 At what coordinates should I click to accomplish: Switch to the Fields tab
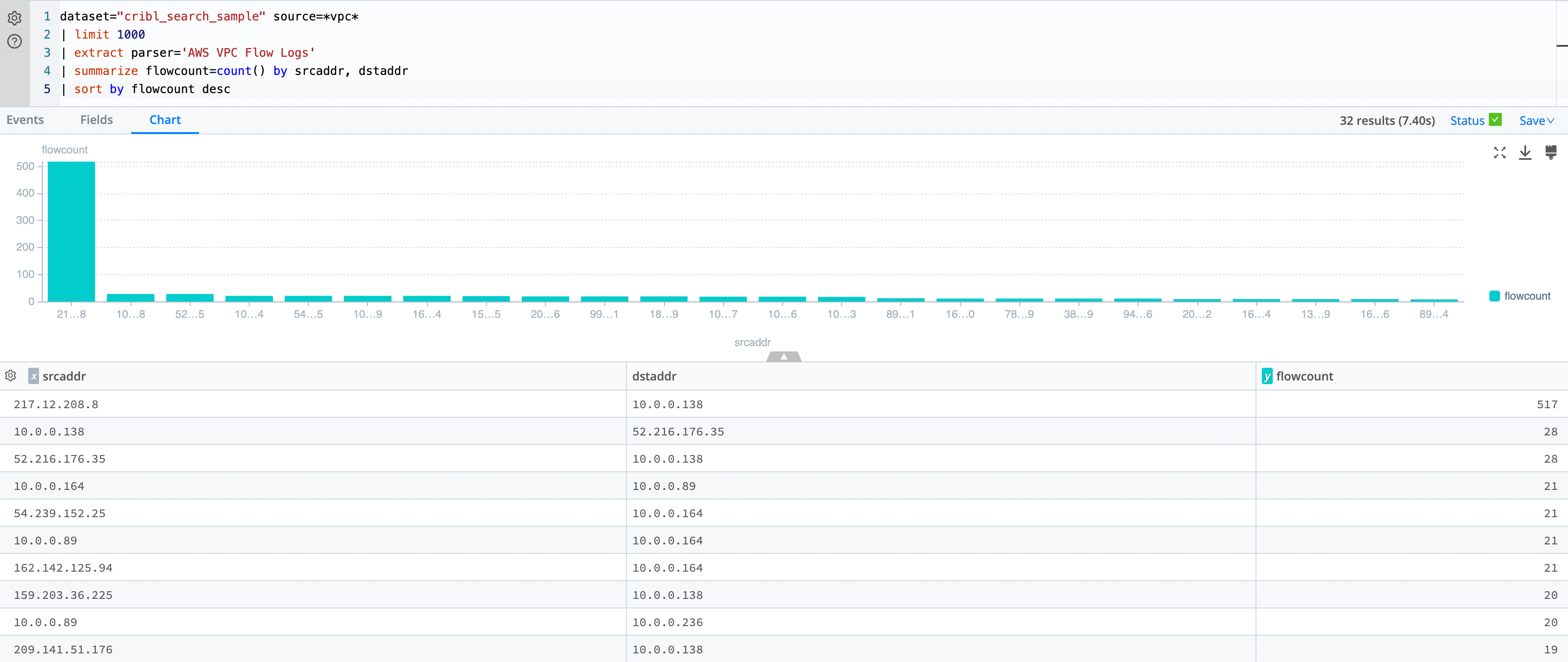[96, 120]
